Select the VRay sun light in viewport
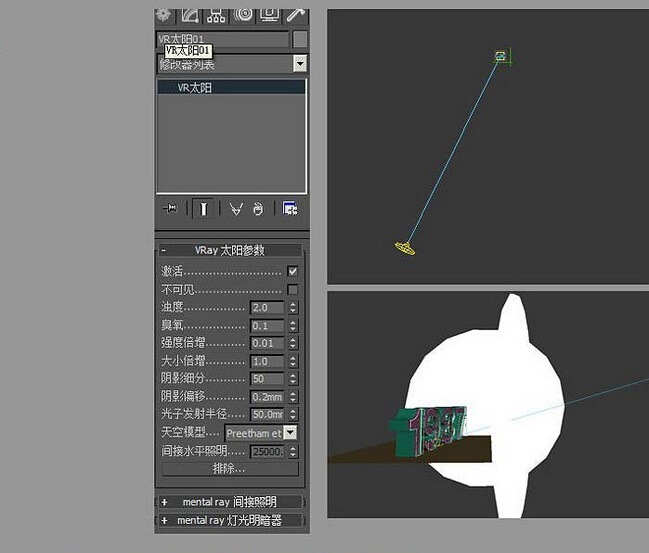The width and height of the screenshot is (649, 553). click(404, 248)
